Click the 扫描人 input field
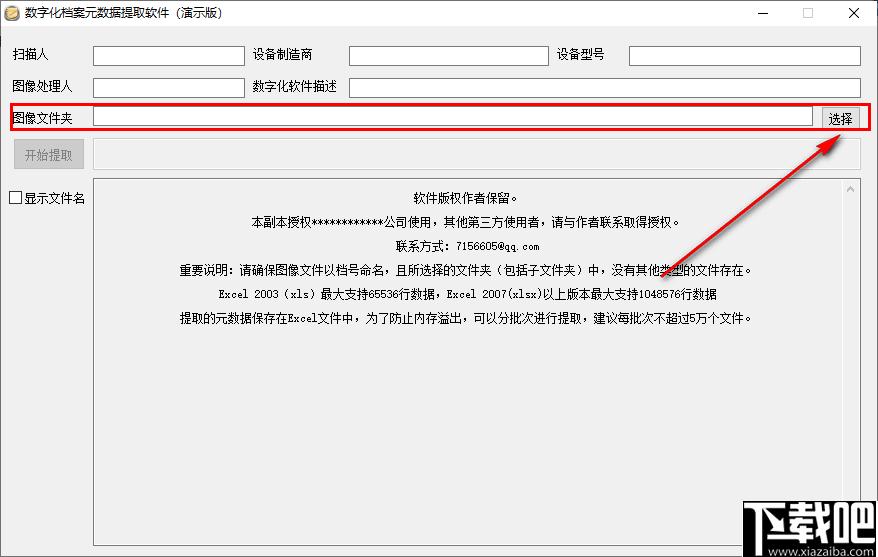 169,56
